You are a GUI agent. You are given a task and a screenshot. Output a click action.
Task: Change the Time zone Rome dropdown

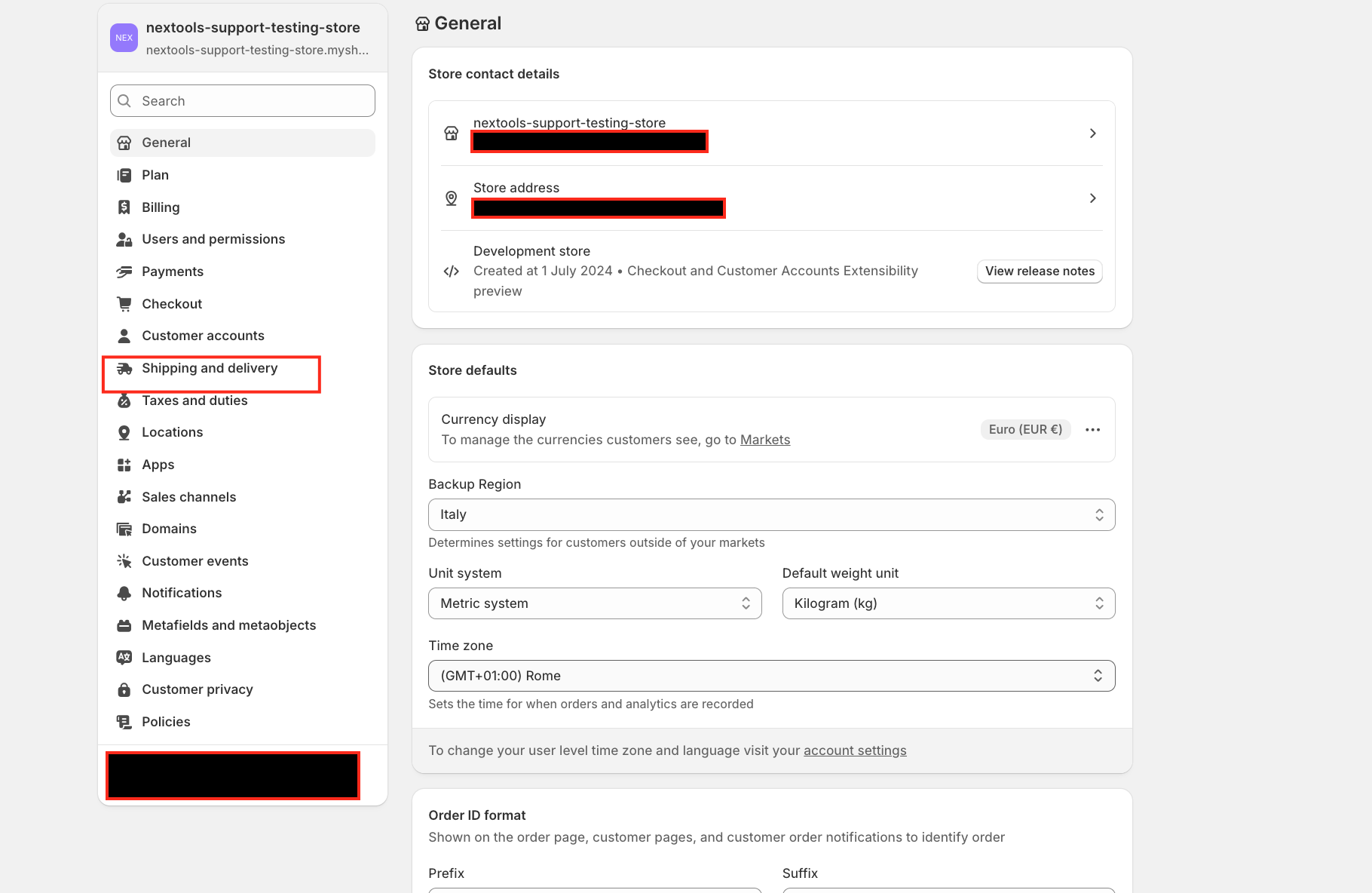(771, 677)
